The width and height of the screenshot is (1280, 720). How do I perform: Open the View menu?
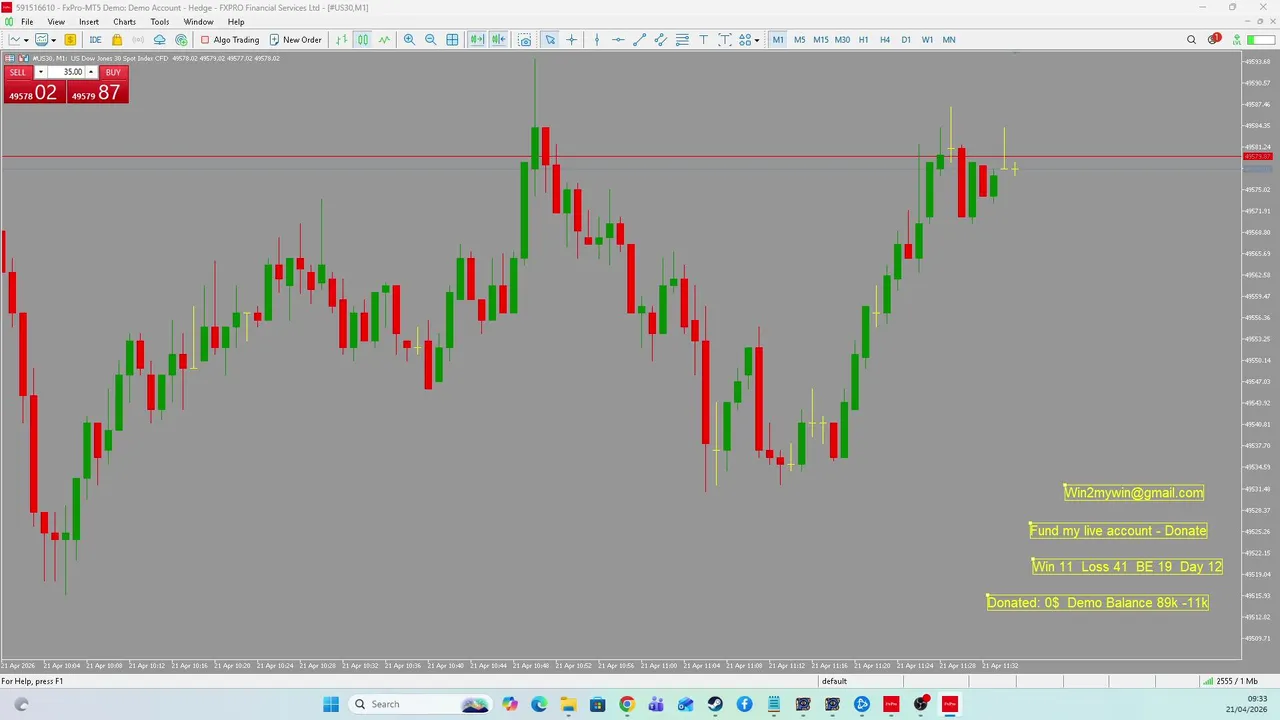[x=56, y=22]
